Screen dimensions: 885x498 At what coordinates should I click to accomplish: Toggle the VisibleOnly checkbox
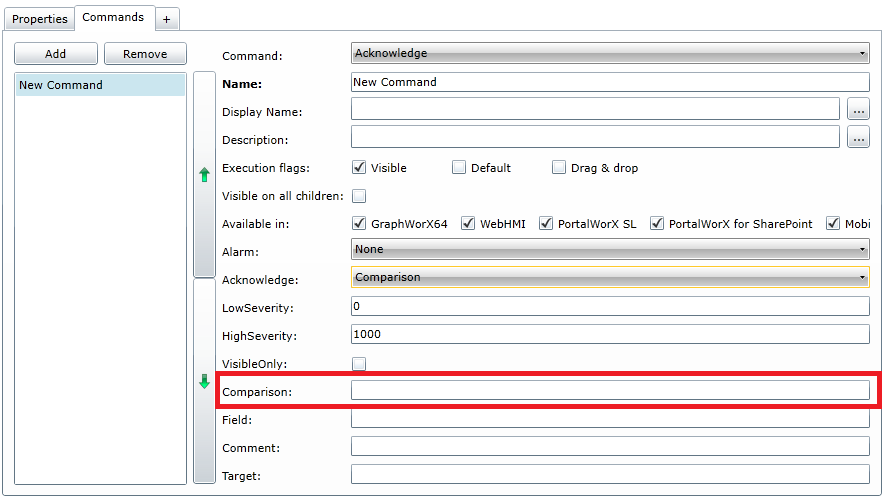[x=359, y=364]
